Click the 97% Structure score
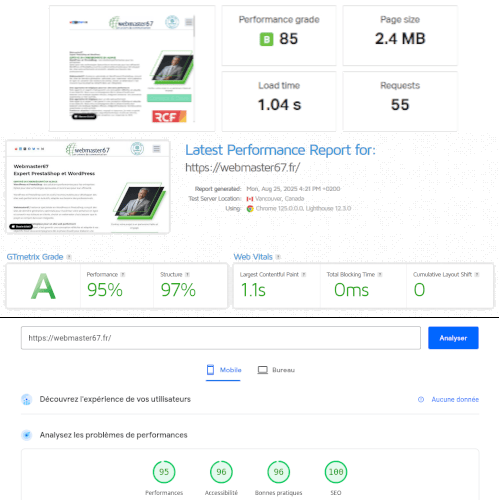Screen dimensions: 500x500 (x=178, y=290)
